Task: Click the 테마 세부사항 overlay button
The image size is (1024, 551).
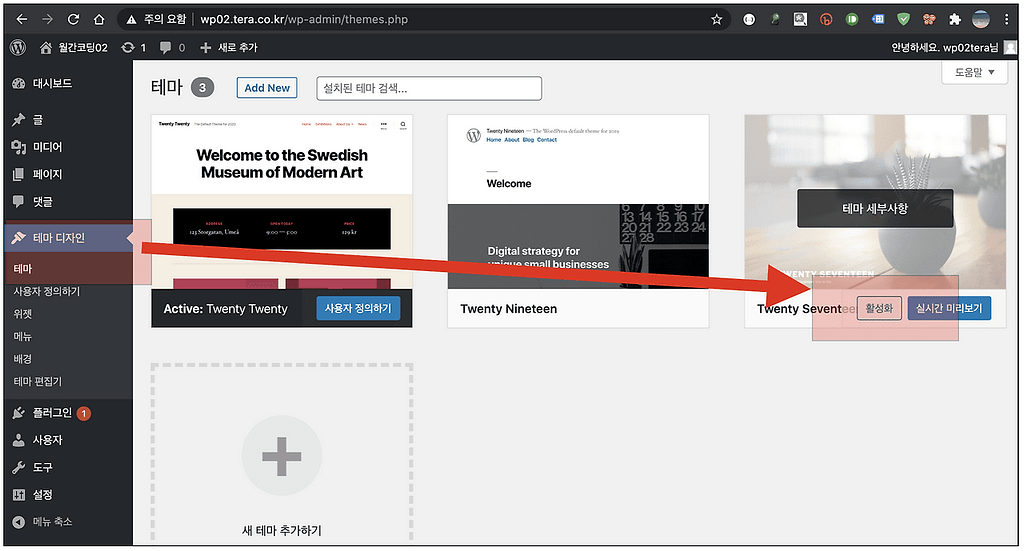Action: click(875, 208)
